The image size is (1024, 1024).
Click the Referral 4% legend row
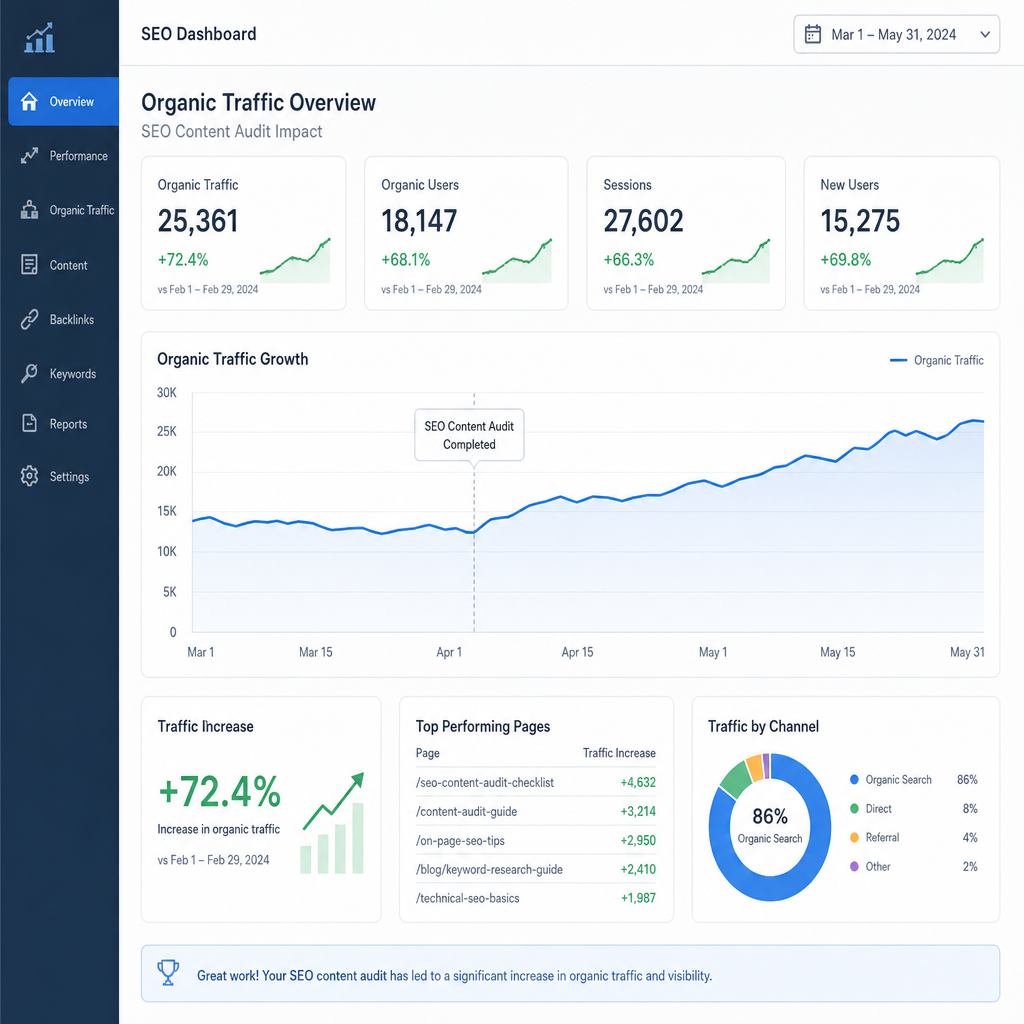coord(913,837)
